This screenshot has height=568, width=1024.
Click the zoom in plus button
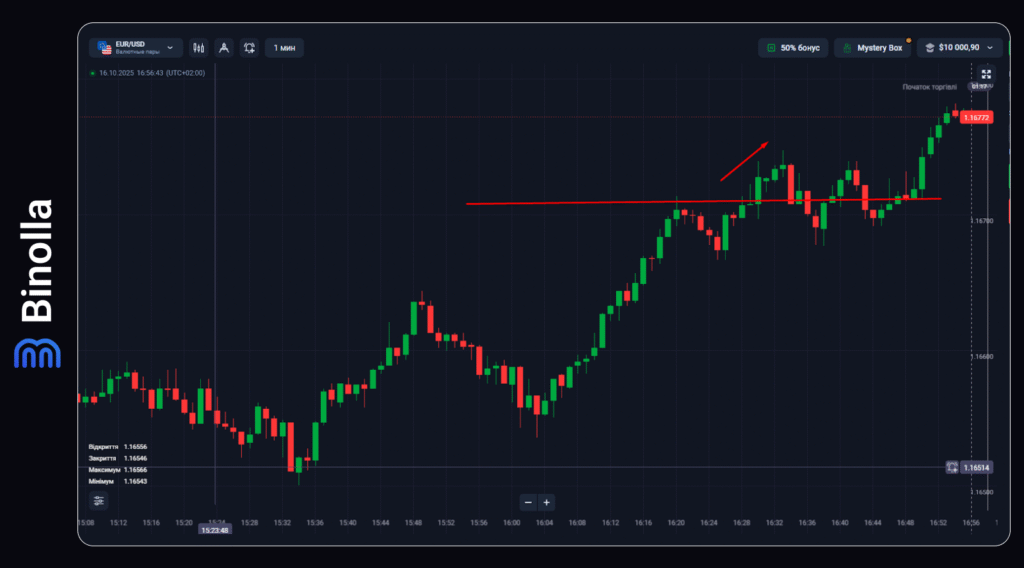[547, 502]
